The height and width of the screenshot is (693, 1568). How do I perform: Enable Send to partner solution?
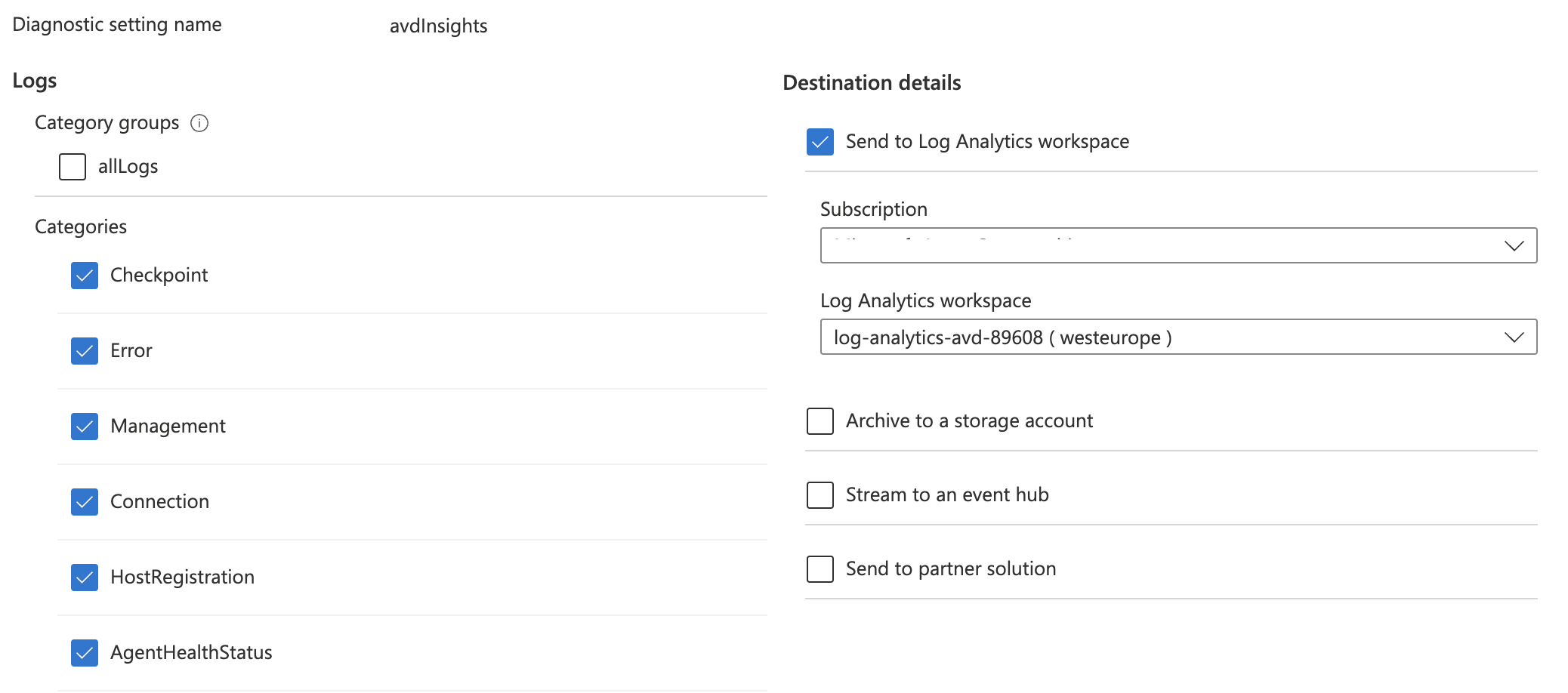(819, 569)
